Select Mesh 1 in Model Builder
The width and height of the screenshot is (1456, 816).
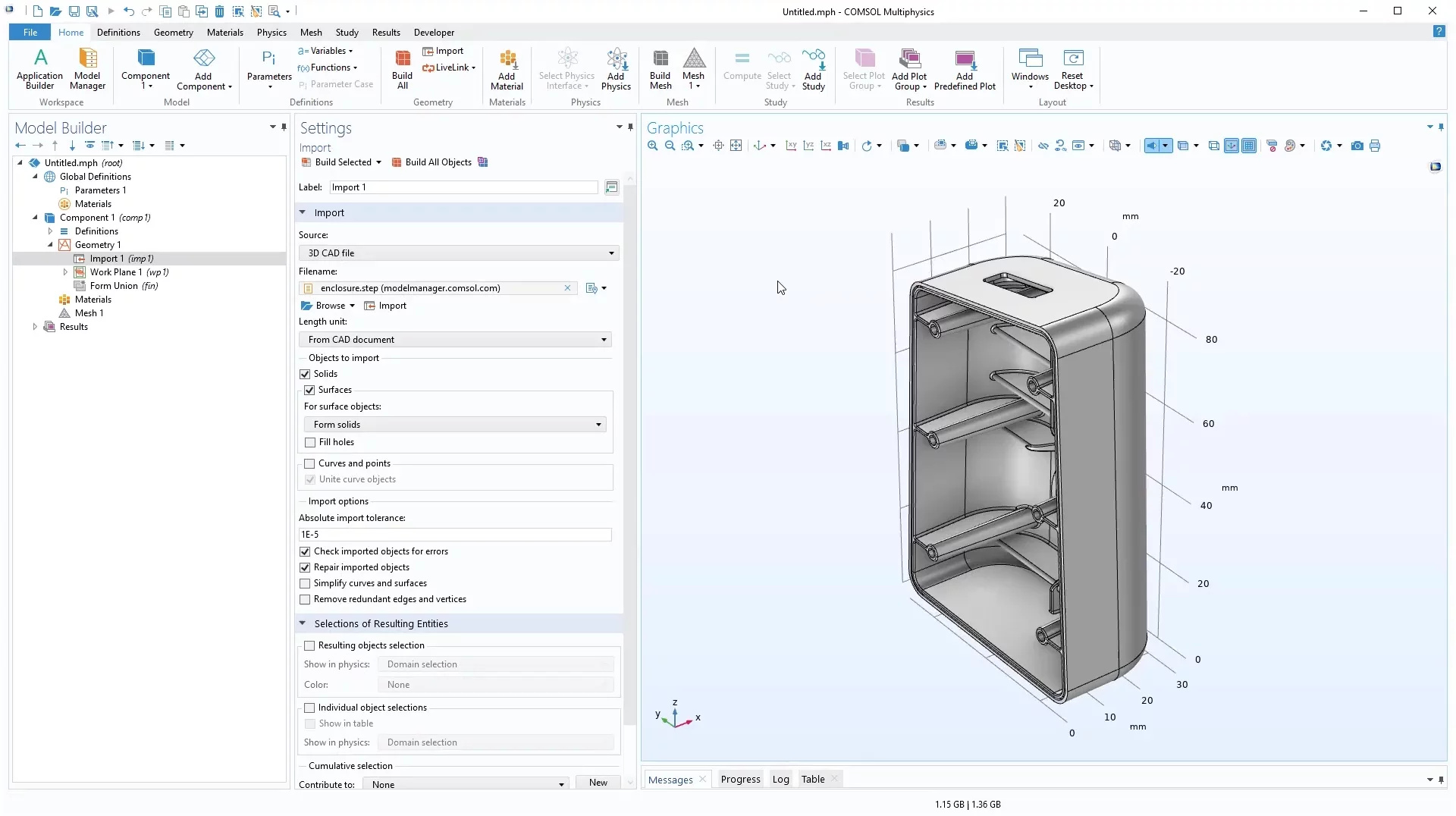(x=81, y=313)
